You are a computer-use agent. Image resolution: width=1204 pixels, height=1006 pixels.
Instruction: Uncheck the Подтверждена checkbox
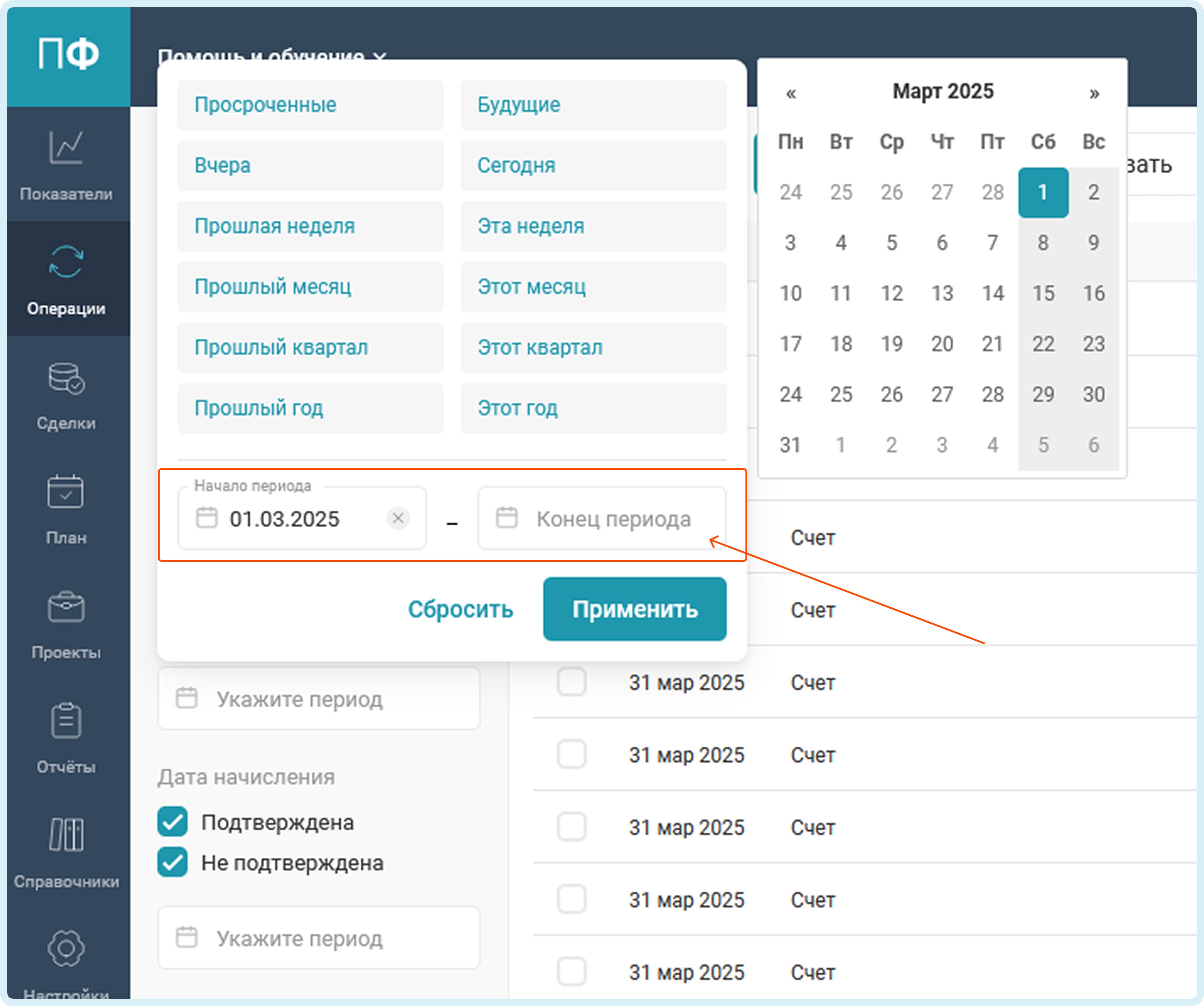[172, 822]
